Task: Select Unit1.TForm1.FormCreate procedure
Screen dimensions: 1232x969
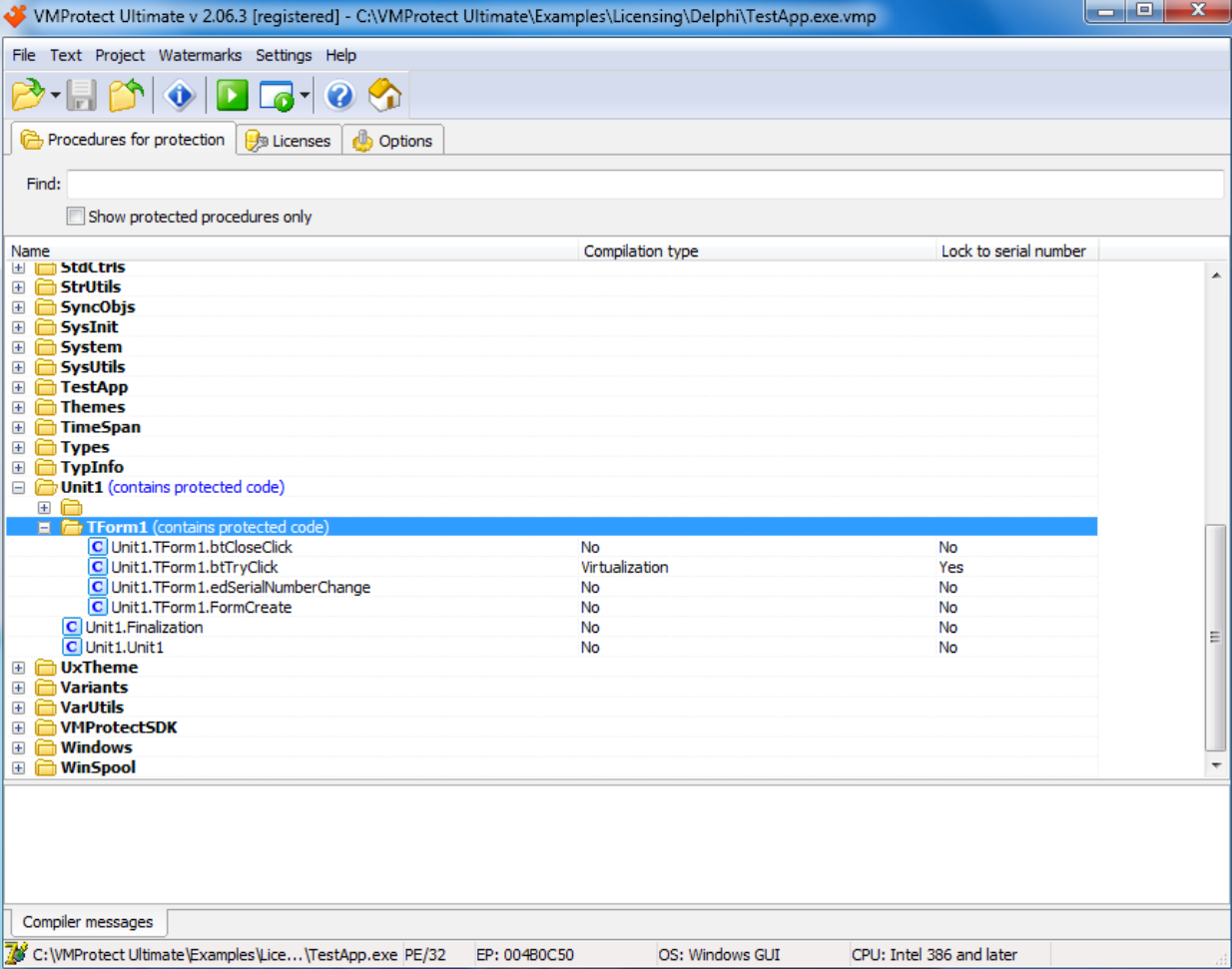Action: click(x=201, y=607)
